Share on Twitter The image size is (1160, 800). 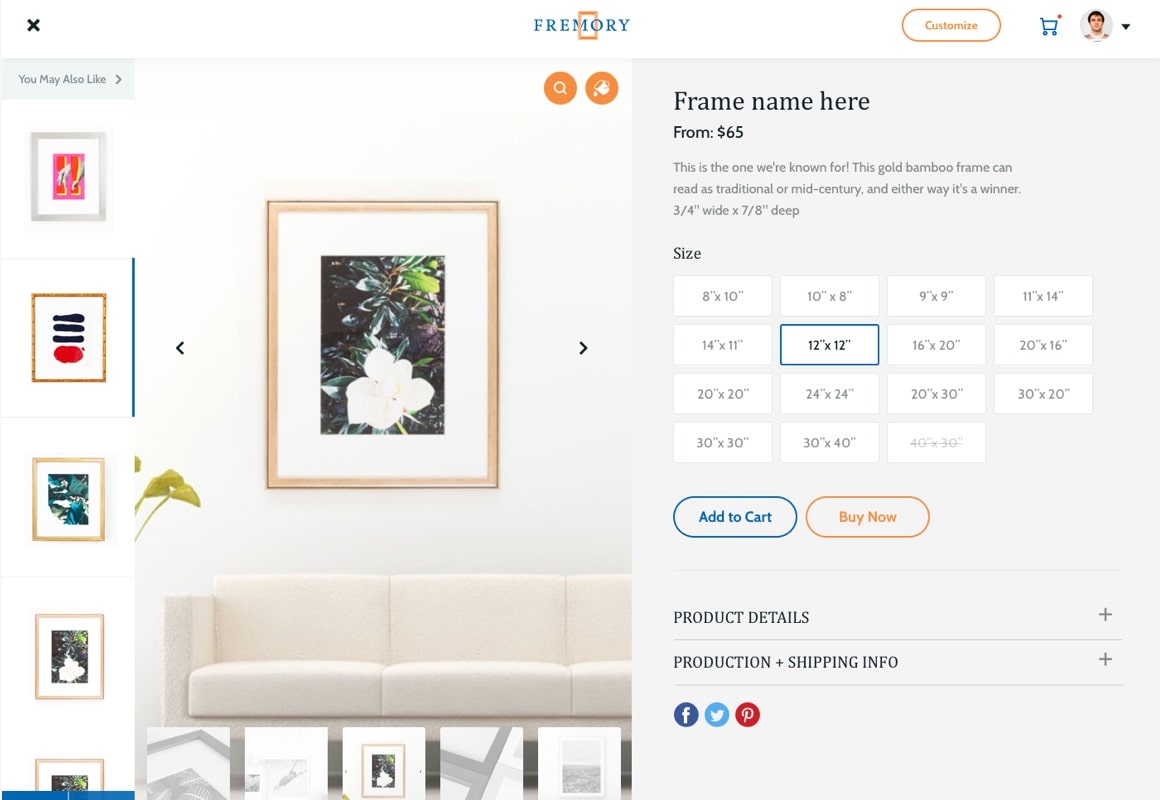717,714
